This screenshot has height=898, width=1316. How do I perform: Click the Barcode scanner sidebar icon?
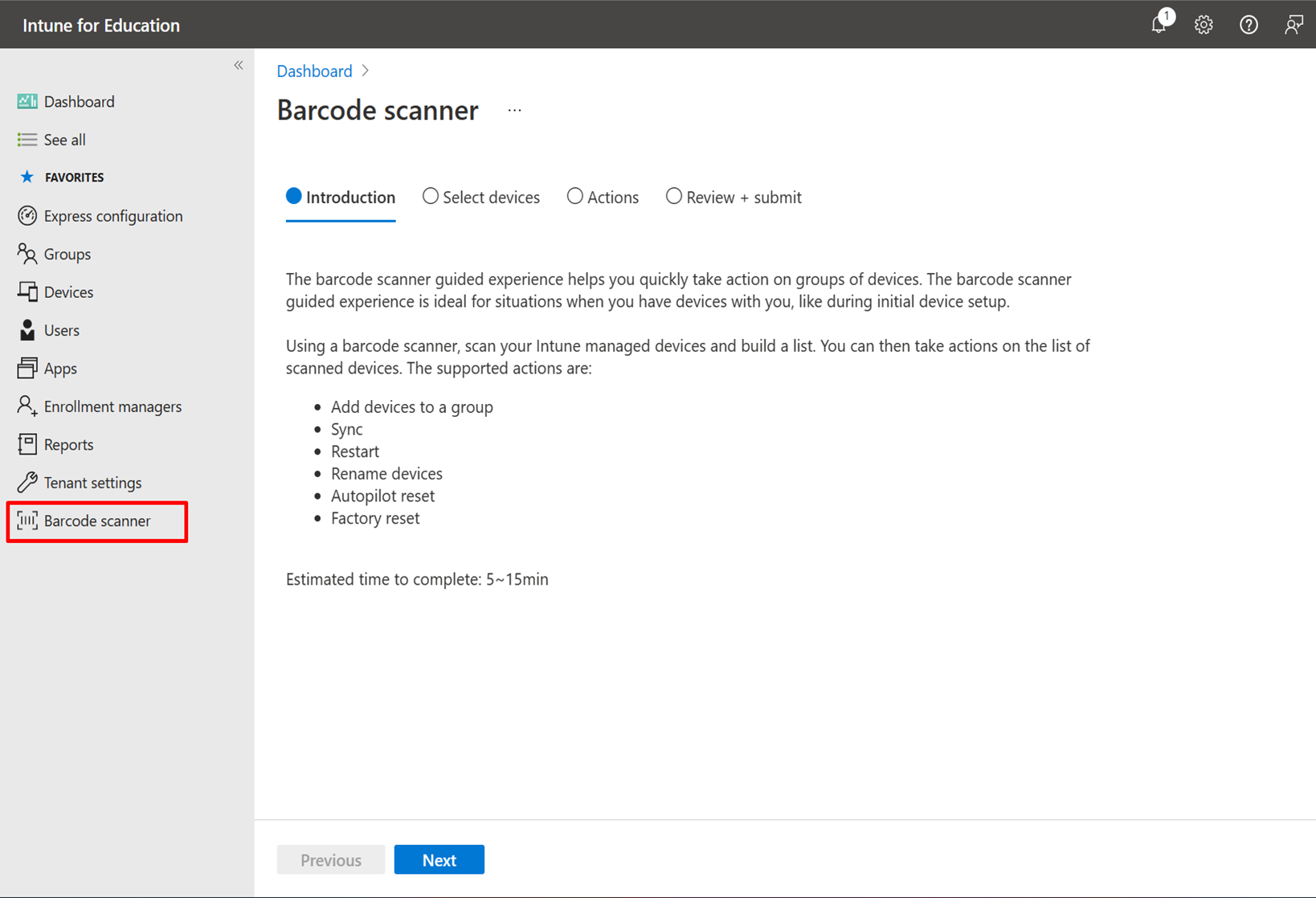click(x=27, y=520)
